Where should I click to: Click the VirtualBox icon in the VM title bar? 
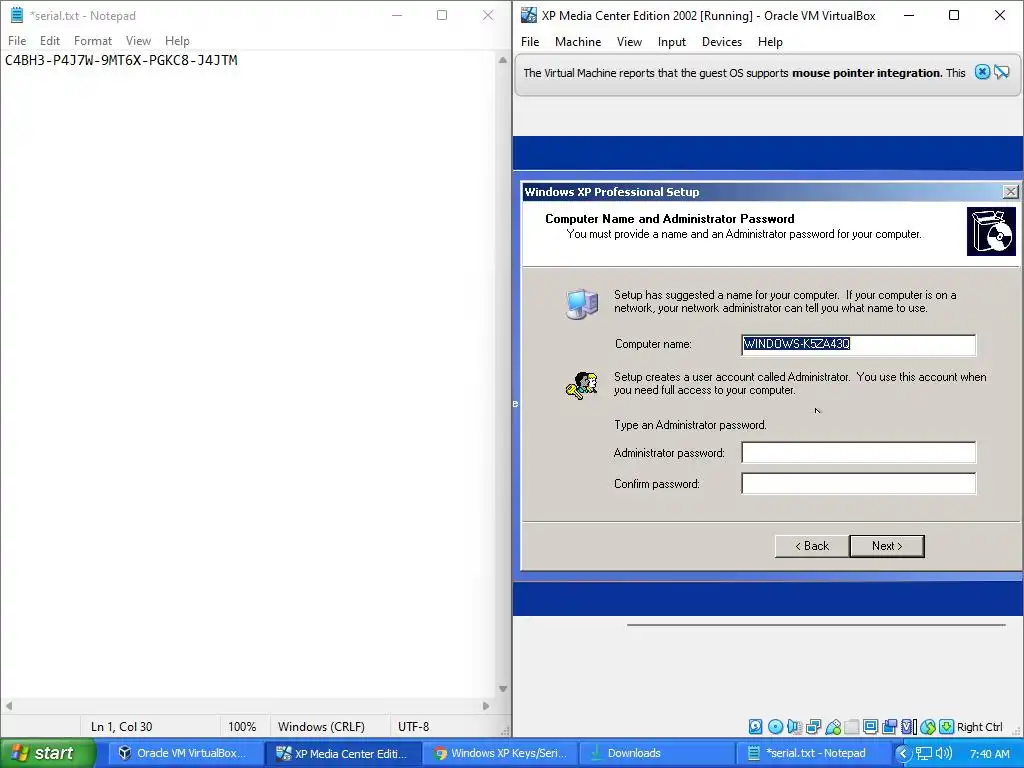pyautogui.click(x=528, y=15)
